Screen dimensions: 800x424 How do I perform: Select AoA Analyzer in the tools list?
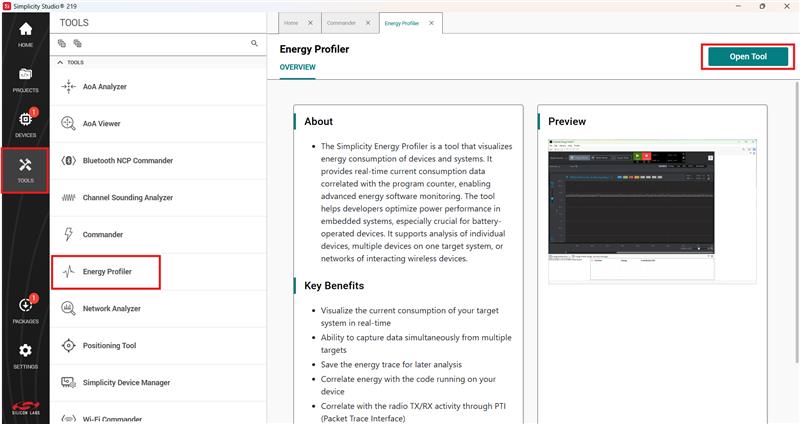point(104,87)
